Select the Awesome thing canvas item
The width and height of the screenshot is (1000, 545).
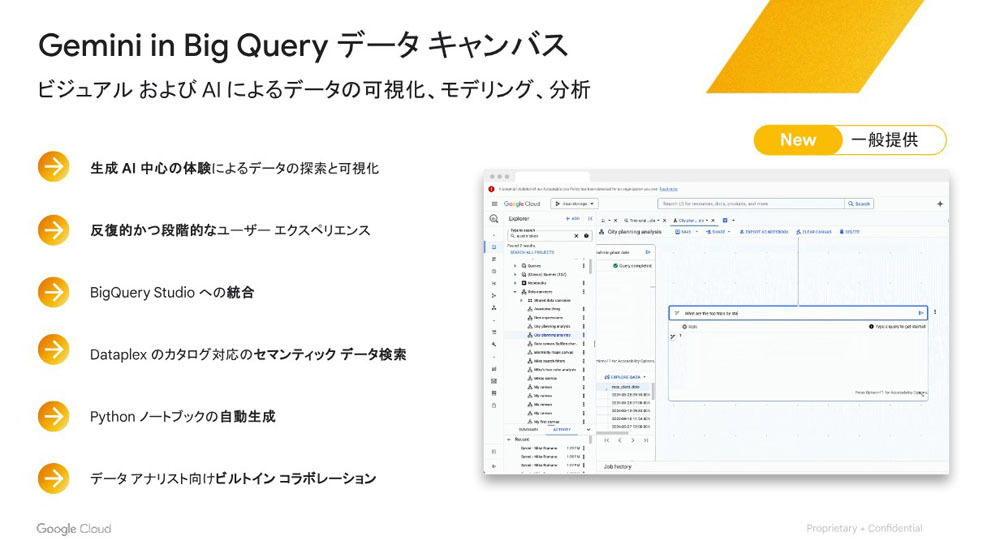tap(544, 309)
